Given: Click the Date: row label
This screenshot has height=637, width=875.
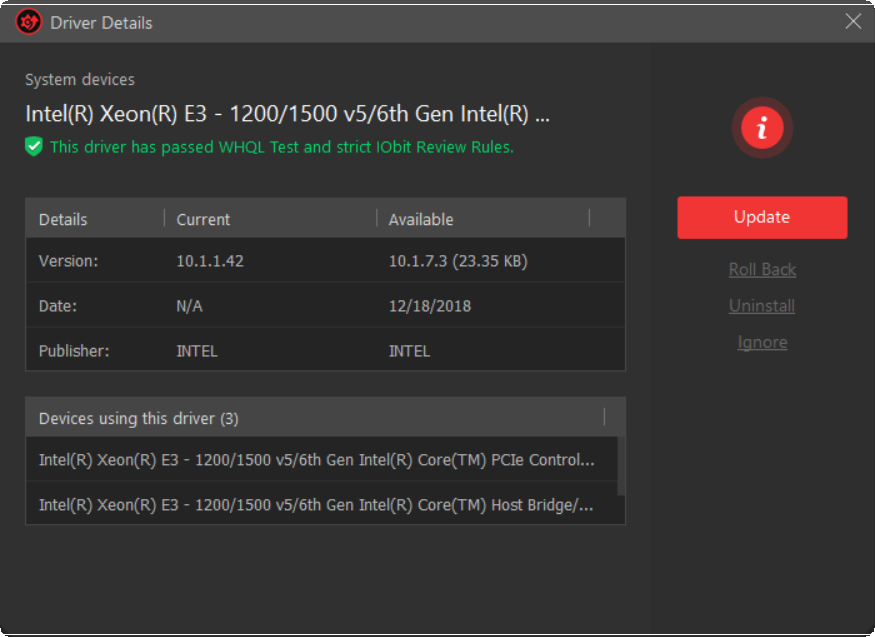Looking at the screenshot, I should [57, 306].
